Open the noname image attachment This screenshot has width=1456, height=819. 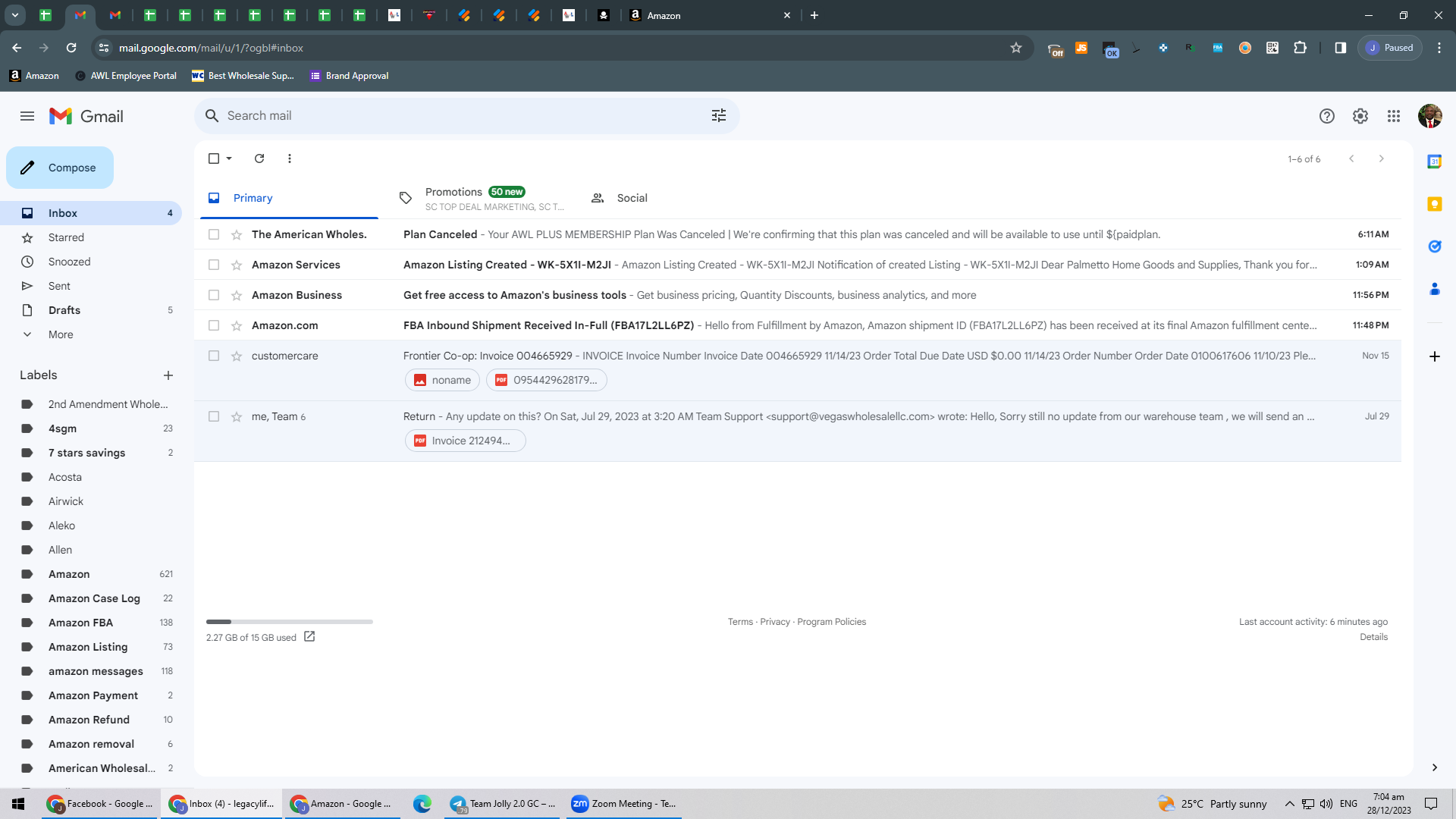coord(442,380)
